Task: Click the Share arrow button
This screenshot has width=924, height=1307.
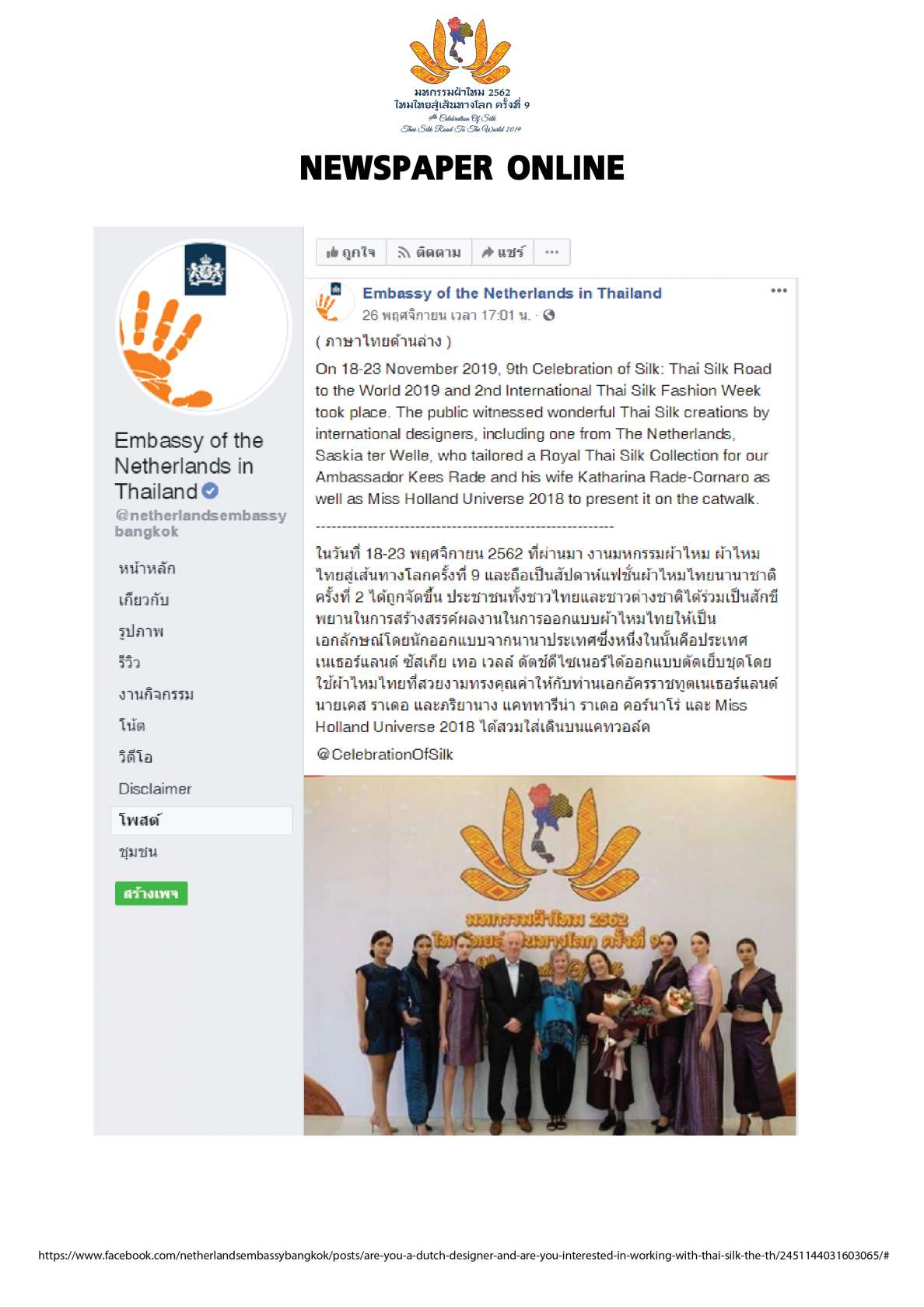Action: 502,252
